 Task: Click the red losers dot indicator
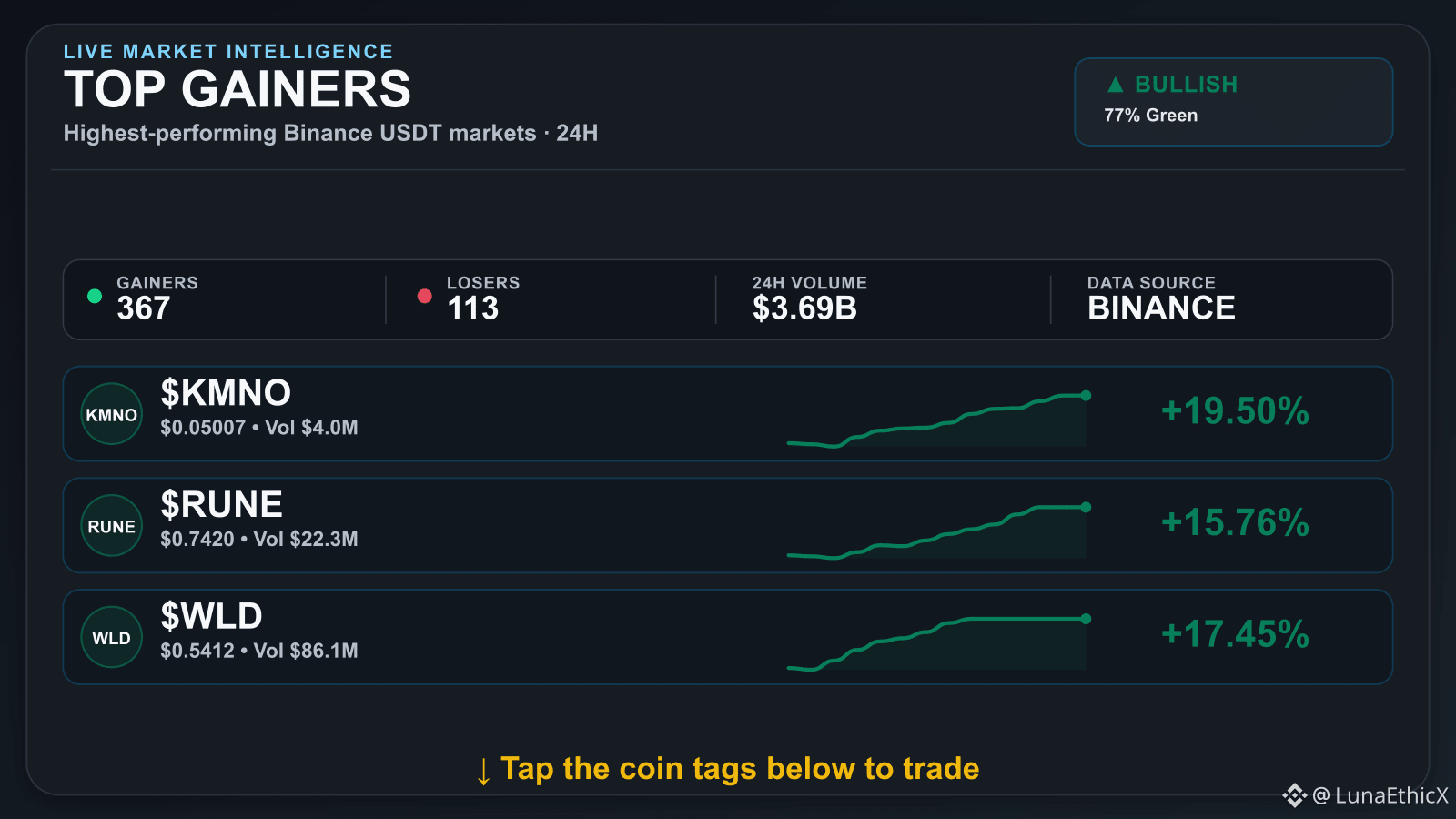[424, 296]
